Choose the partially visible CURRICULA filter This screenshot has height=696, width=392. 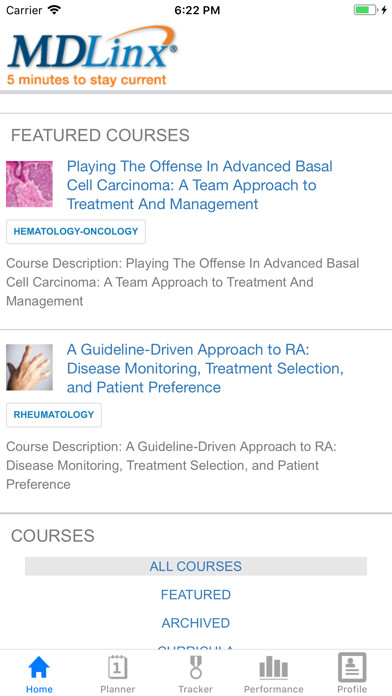196,649
